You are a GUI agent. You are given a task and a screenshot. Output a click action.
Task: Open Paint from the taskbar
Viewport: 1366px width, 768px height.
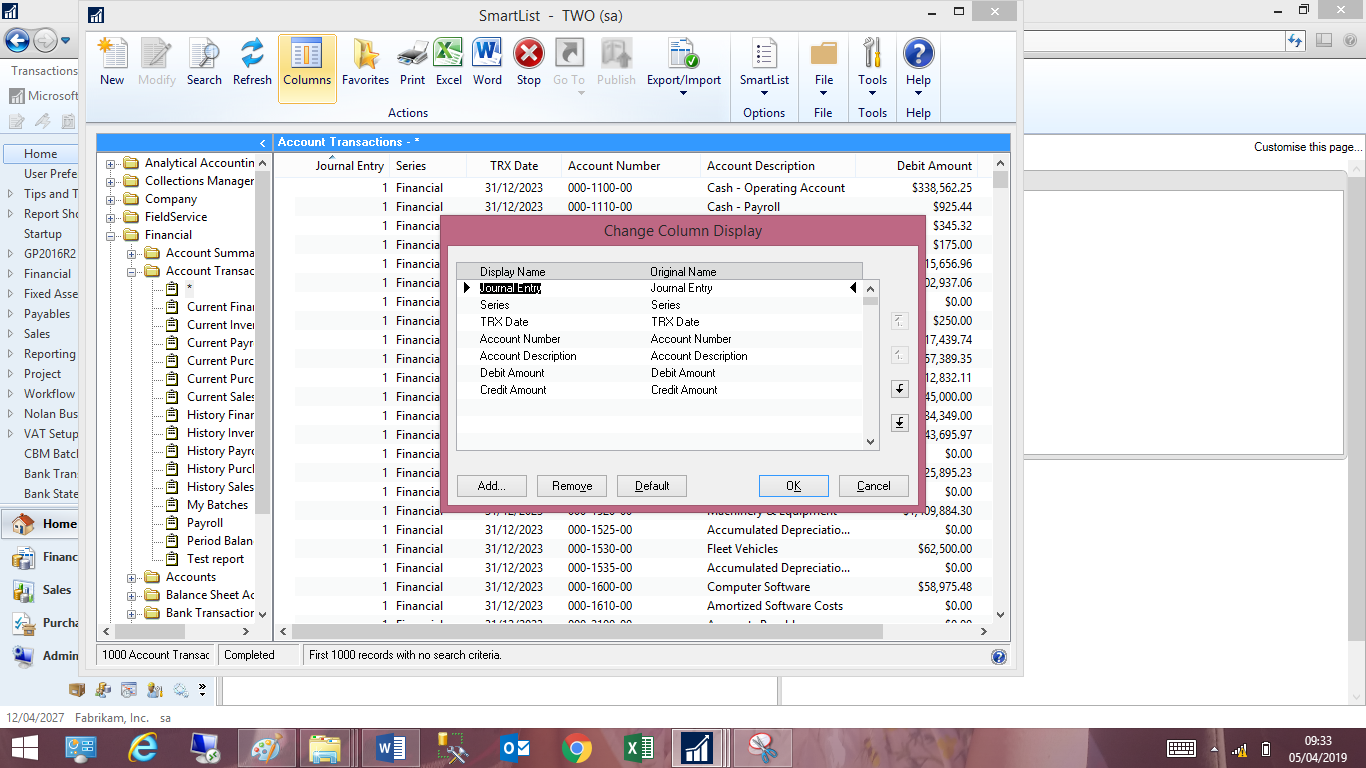(266, 747)
